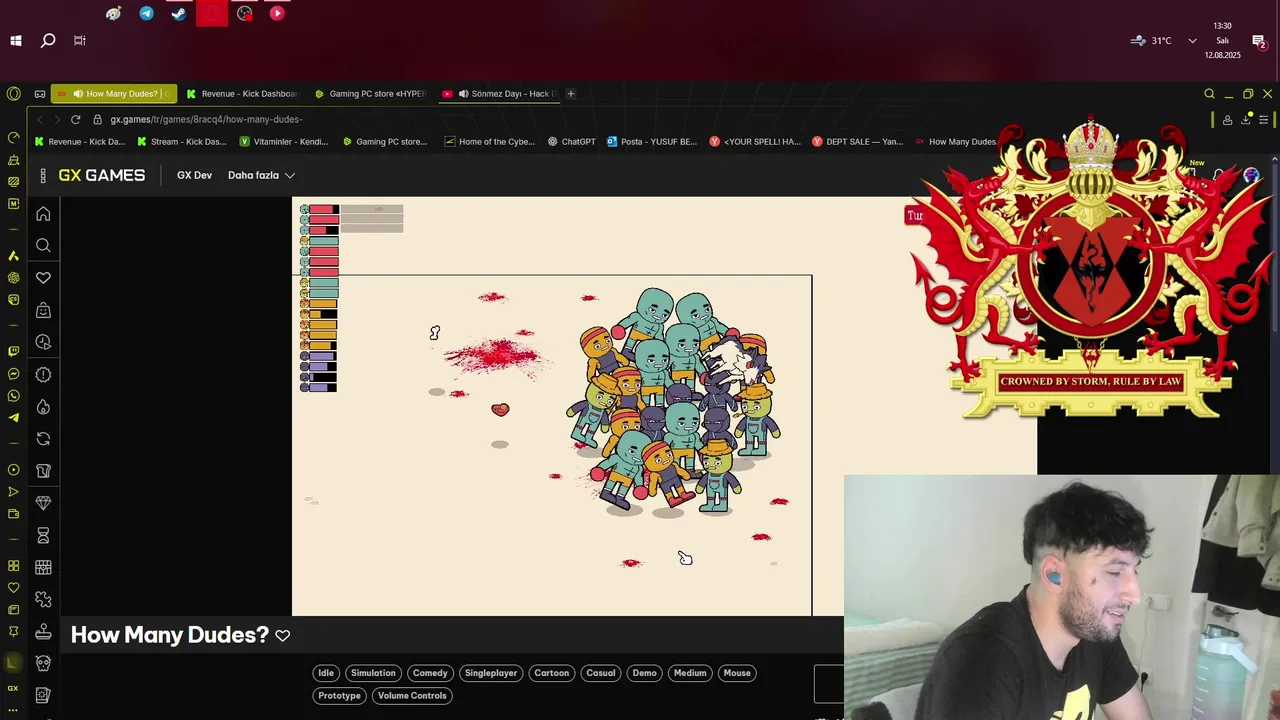Select the Demo tag

[x=645, y=673]
